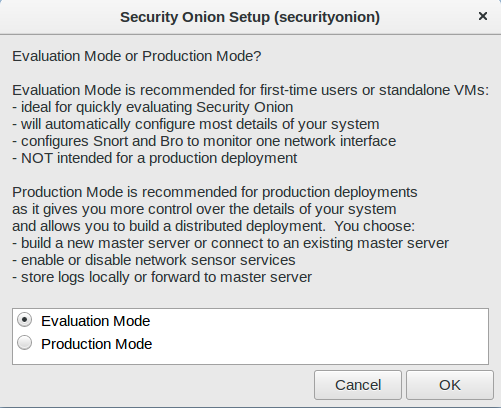Click 'store logs locally or forward' line
Viewport: 501px width, 408px height.
pos(162,277)
